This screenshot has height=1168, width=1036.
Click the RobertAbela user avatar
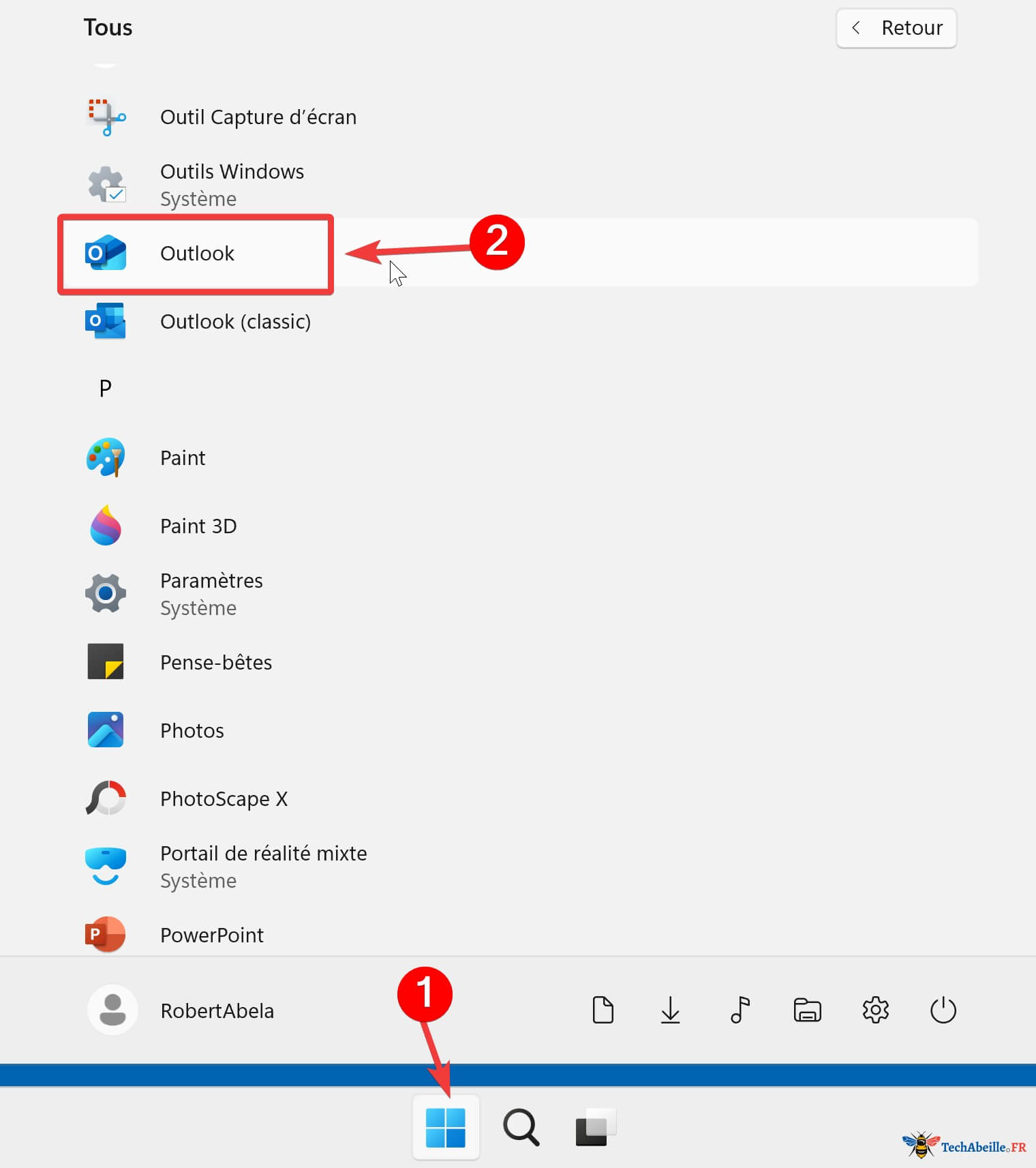pos(112,1010)
